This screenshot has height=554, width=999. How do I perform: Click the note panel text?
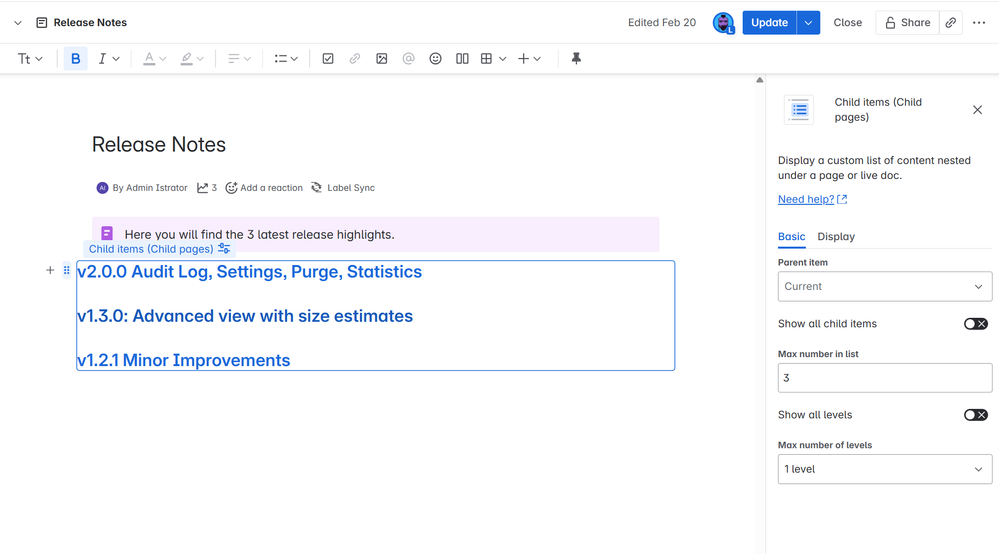(259, 234)
